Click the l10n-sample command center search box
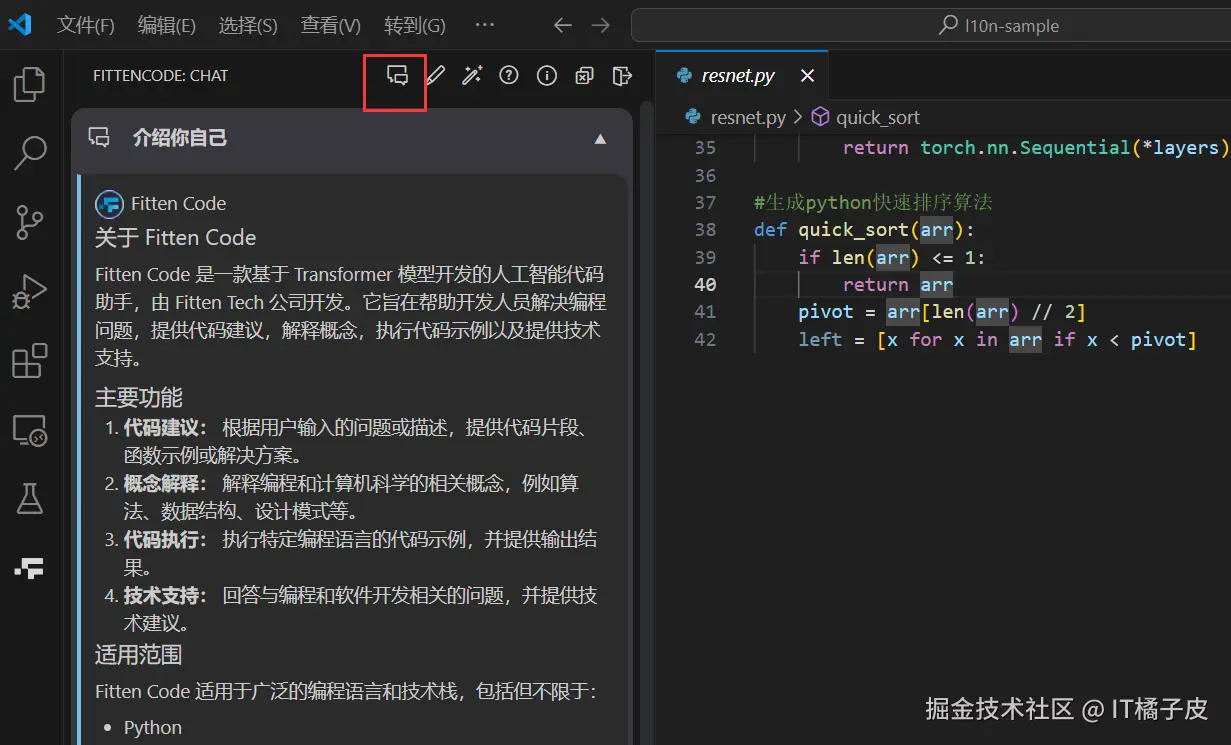Viewport: 1231px width, 745px height. point(930,26)
